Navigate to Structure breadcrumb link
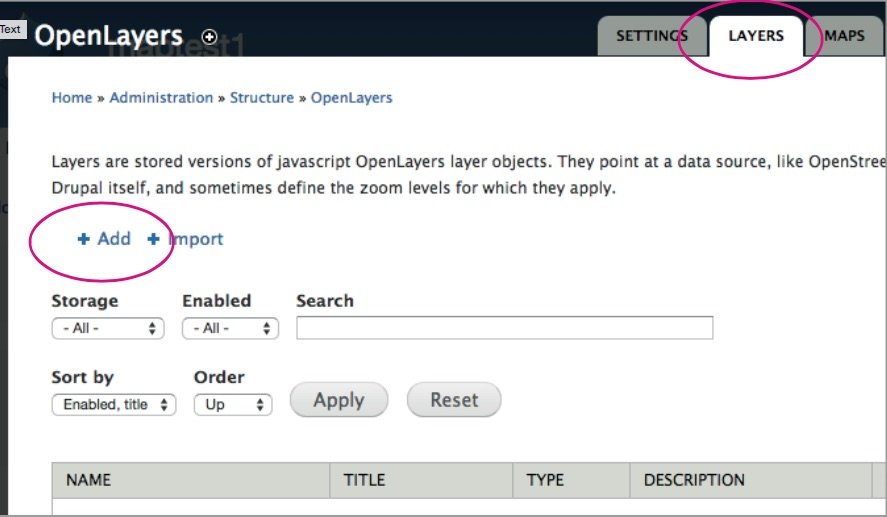This screenshot has height=517, width=887. pyautogui.click(x=262, y=98)
